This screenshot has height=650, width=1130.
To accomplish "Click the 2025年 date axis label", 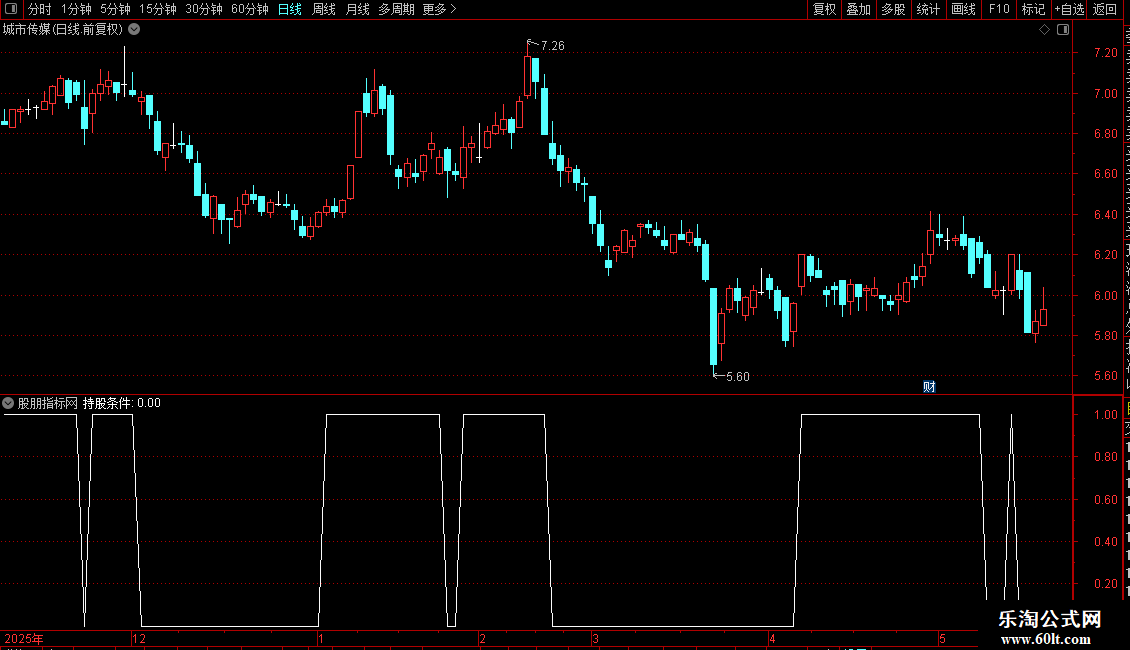I will tap(24, 638).
